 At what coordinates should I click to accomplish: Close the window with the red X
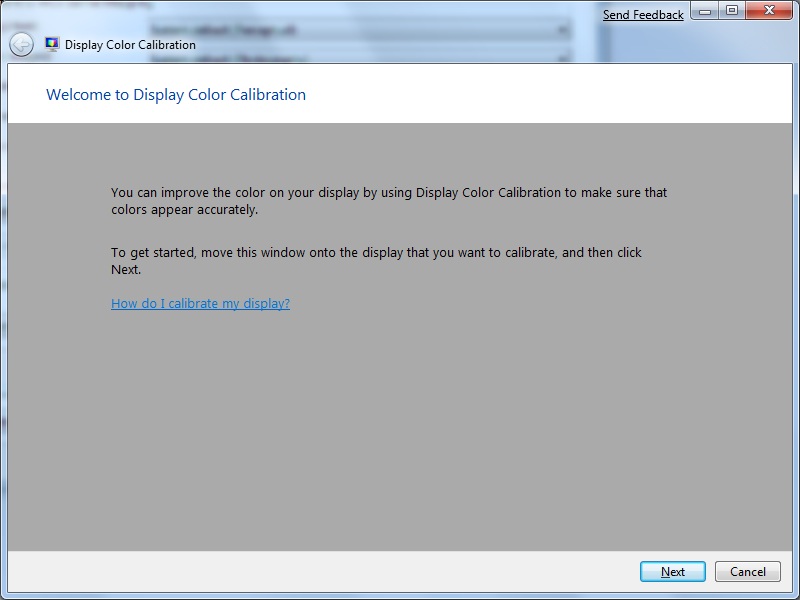pos(769,11)
